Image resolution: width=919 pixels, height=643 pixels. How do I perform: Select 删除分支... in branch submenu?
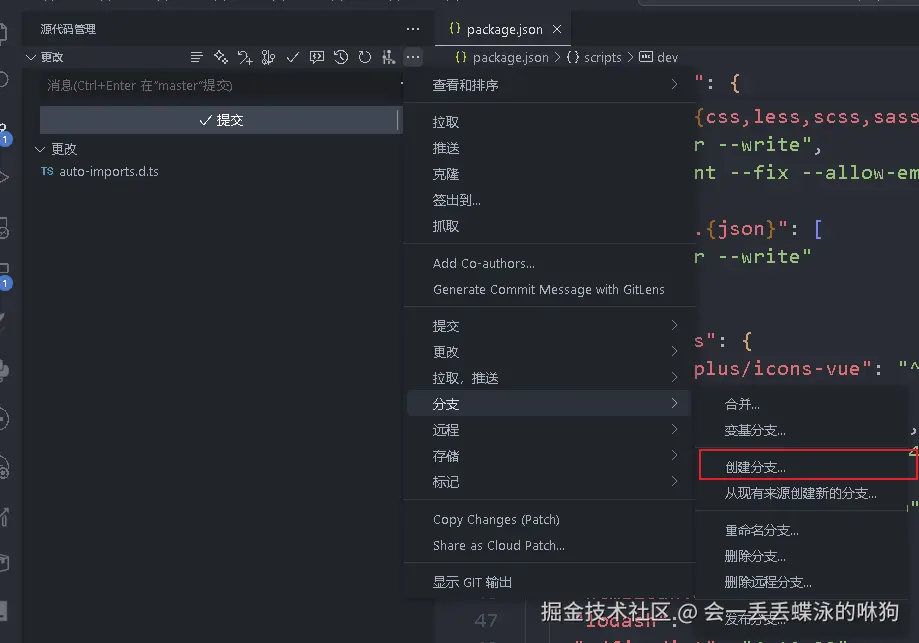pyautogui.click(x=802, y=556)
